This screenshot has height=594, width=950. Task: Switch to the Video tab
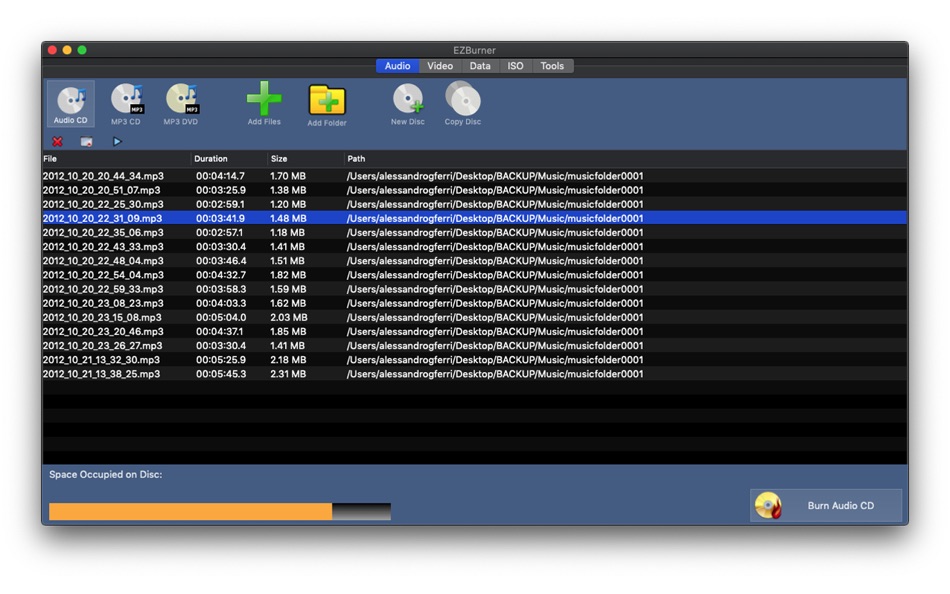pos(440,66)
